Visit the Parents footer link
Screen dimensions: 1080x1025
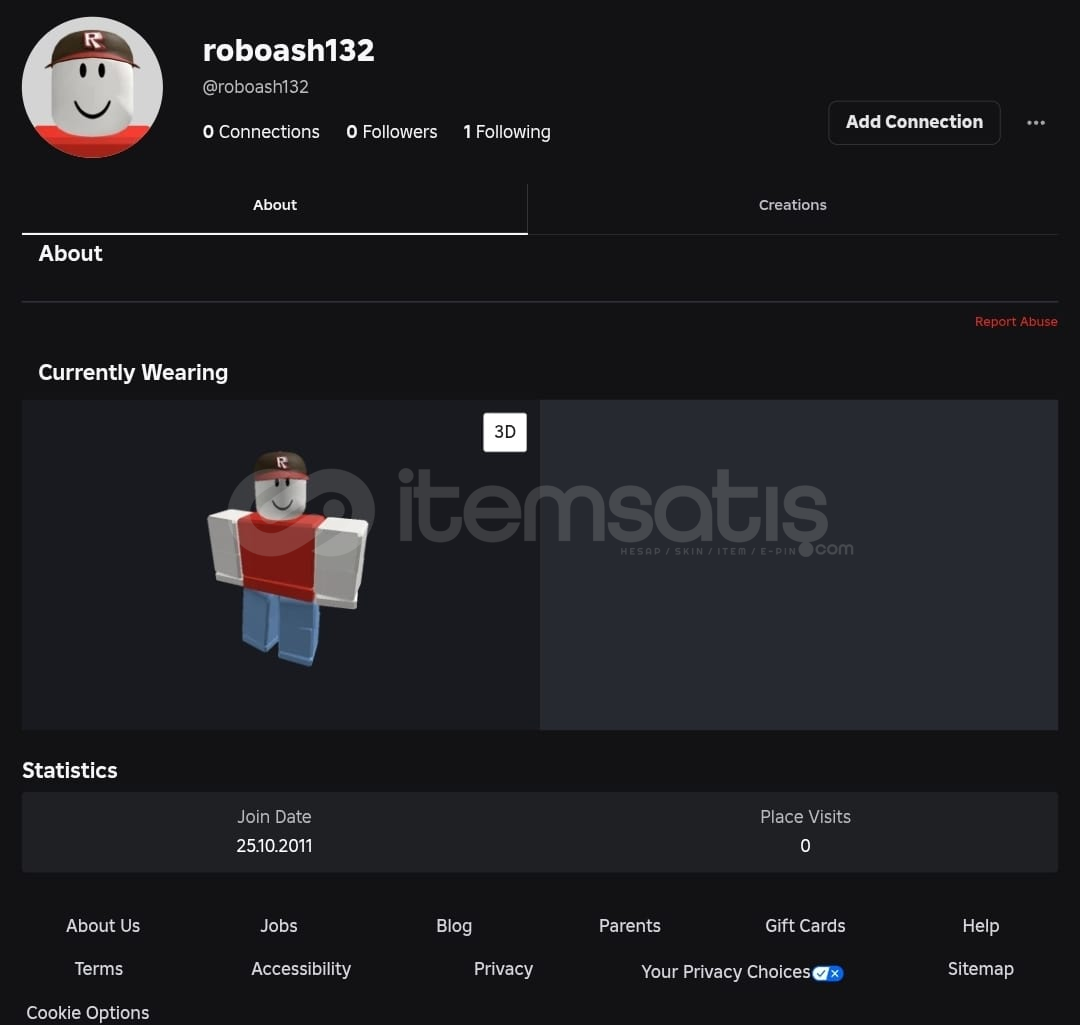coord(630,926)
